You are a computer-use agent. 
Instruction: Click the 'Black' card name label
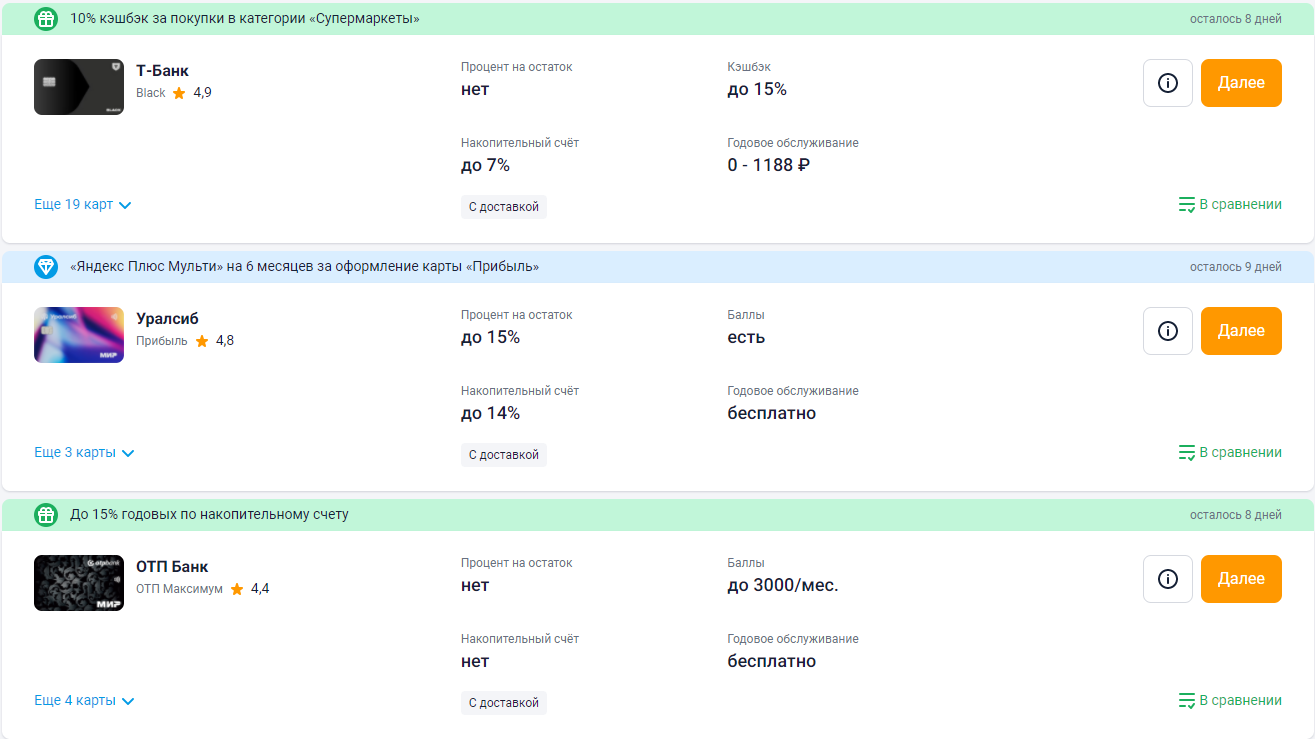[151, 93]
